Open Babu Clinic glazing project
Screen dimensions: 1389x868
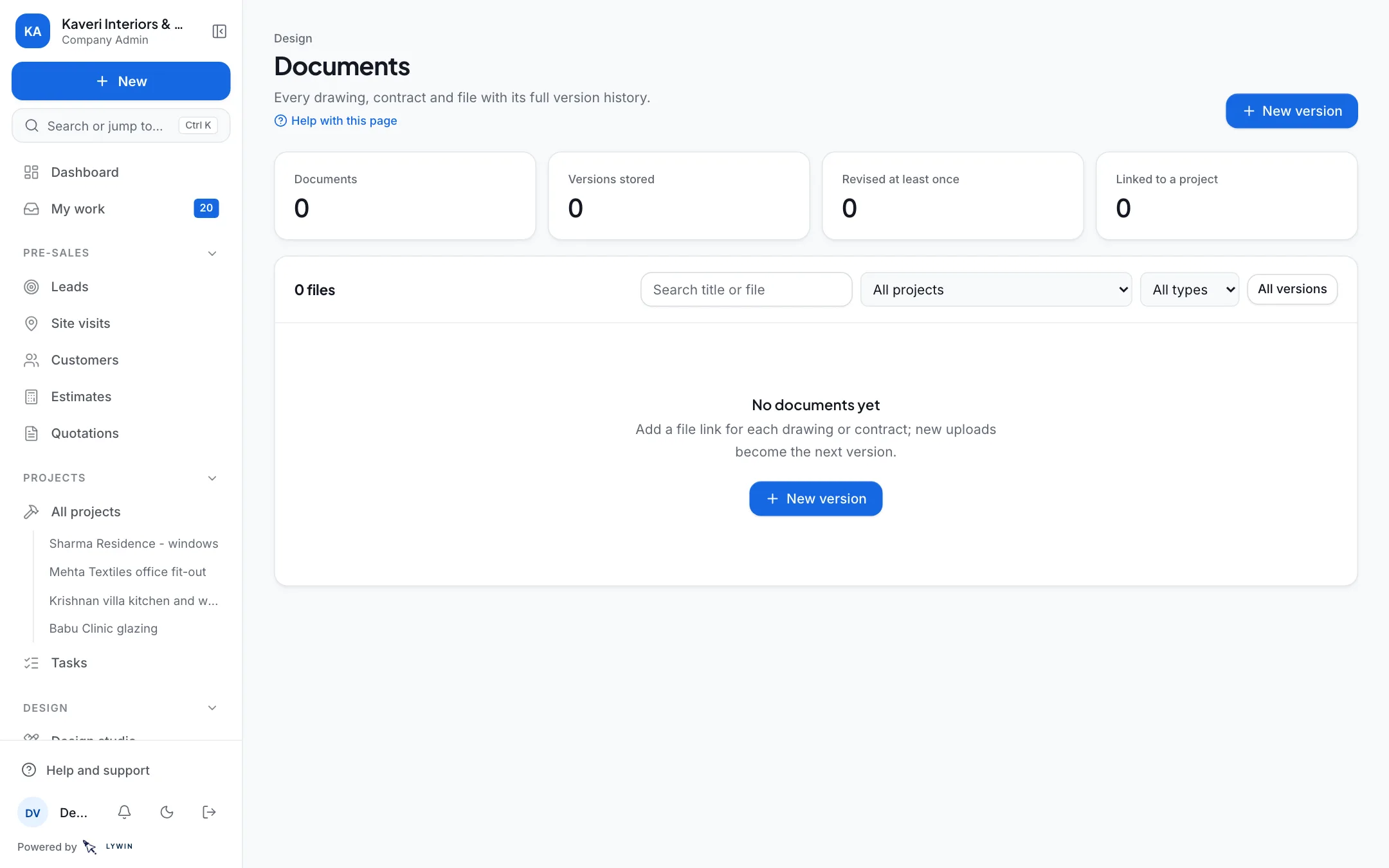[x=104, y=629]
